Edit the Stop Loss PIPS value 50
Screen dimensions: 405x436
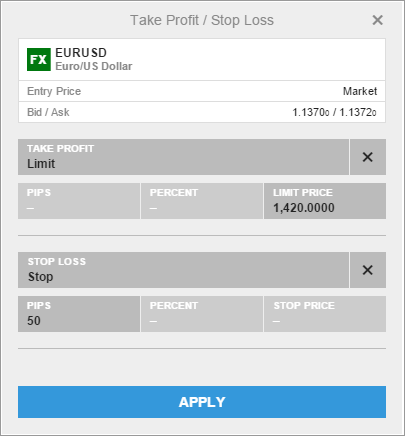[79, 314]
